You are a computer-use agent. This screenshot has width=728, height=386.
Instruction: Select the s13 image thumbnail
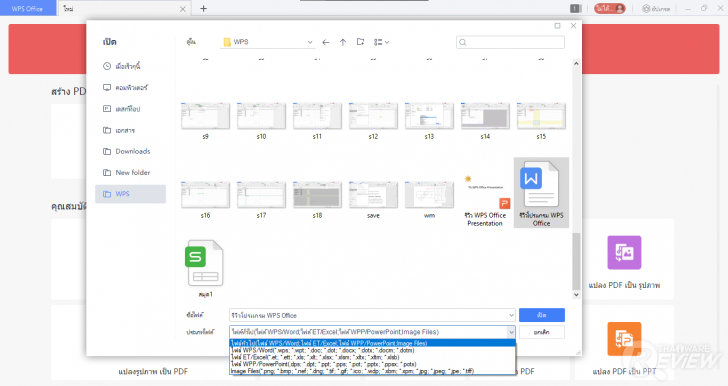(x=429, y=116)
